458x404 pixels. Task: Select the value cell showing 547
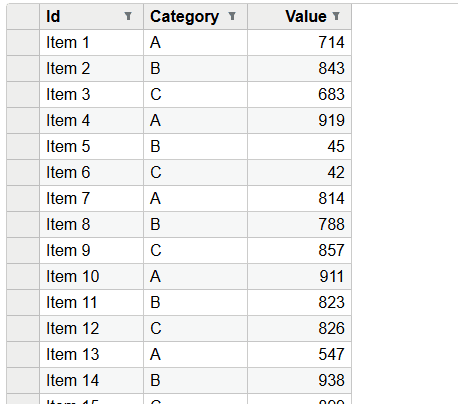click(300, 354)
